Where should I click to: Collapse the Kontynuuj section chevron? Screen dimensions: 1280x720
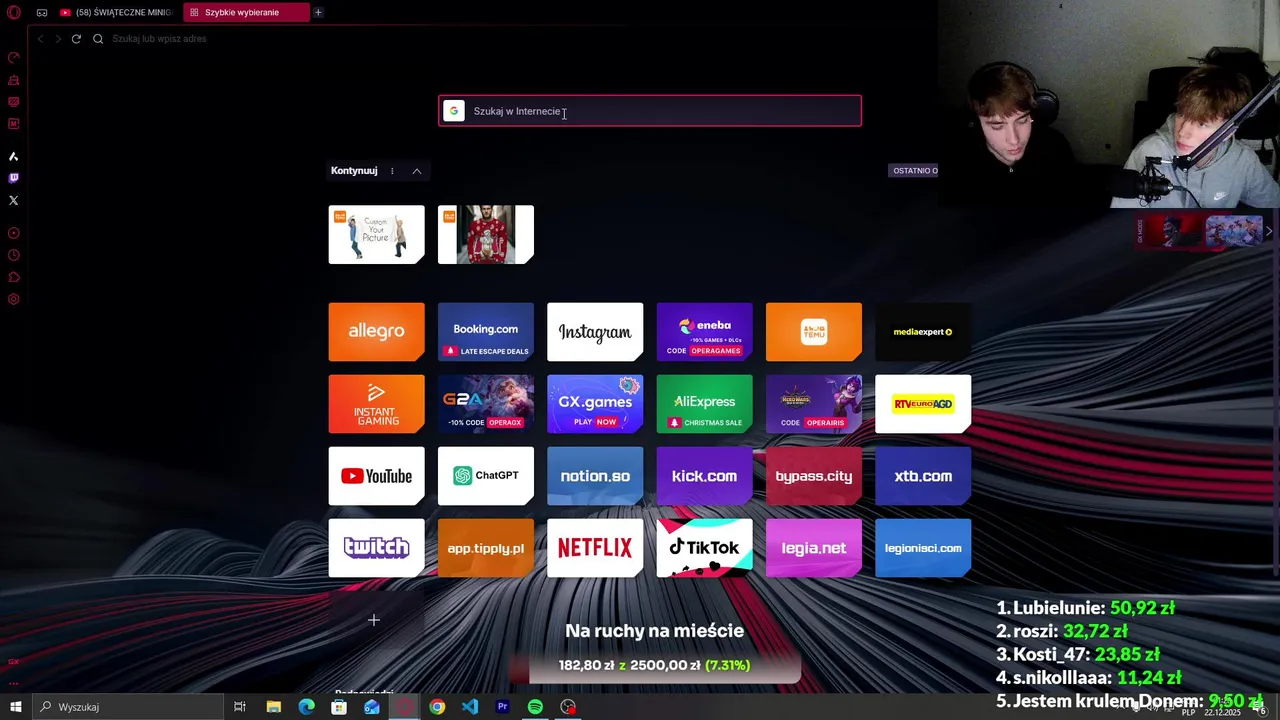click(417, 171)
